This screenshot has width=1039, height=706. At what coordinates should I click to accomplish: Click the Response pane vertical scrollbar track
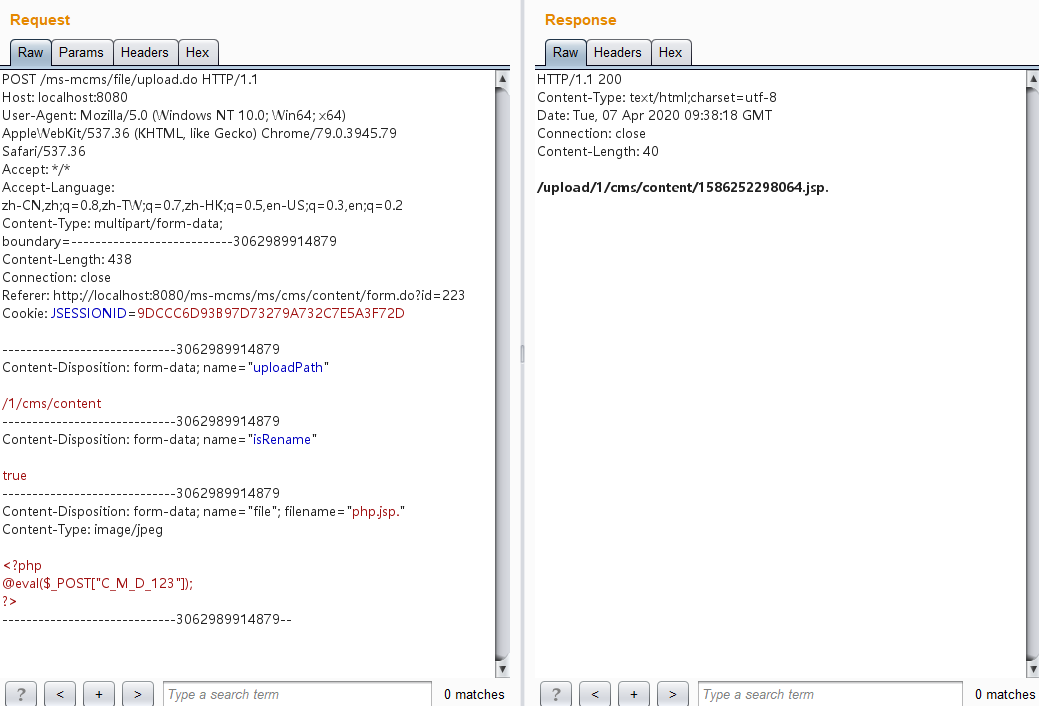tap(1033, 374)
